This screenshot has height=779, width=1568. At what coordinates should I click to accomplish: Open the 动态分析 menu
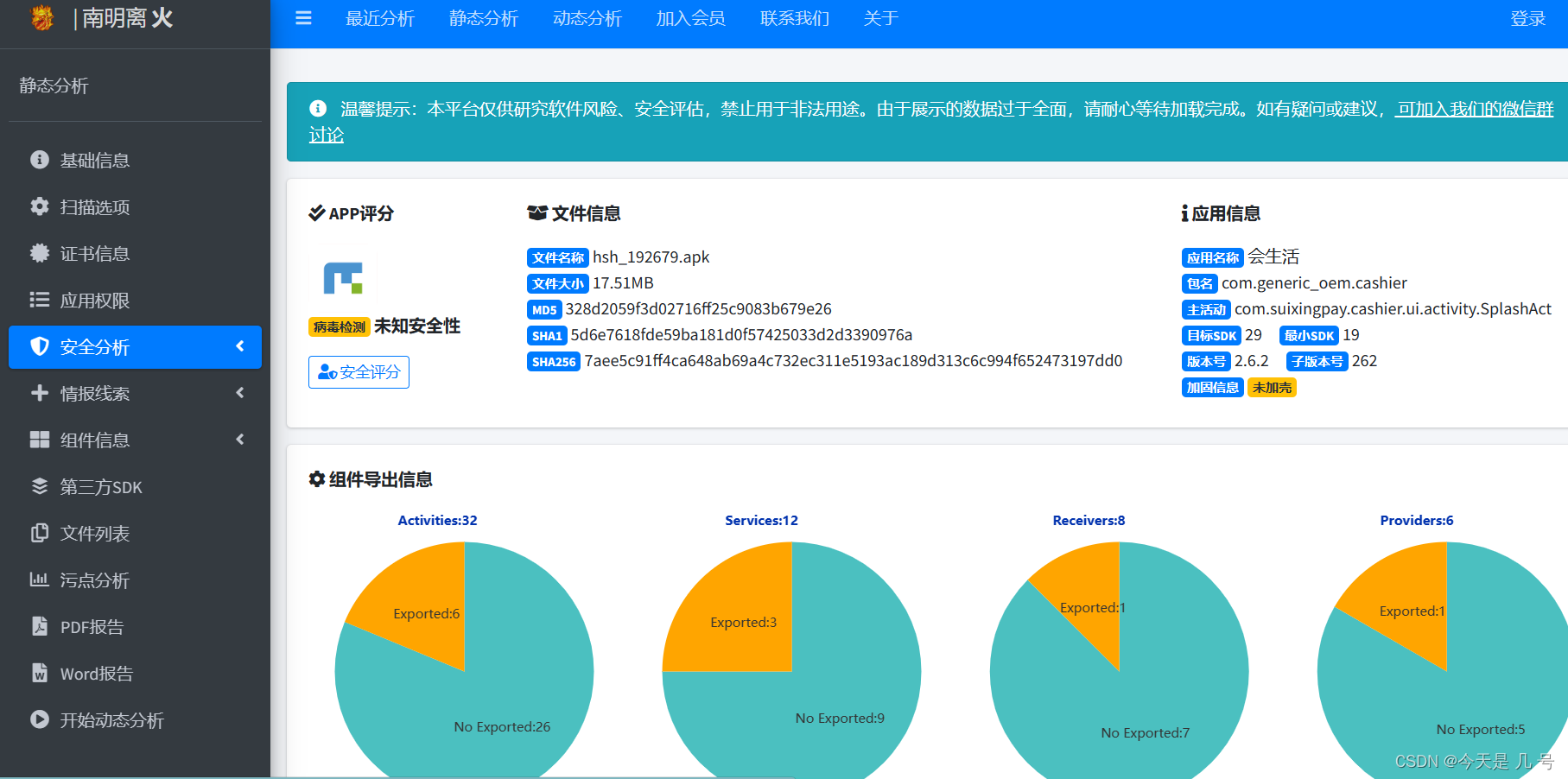pos(587,19)
